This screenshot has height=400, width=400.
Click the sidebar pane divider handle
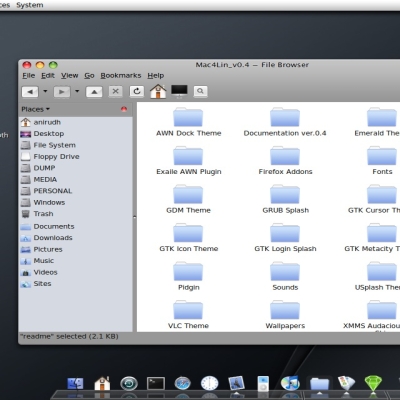(135, 217)
